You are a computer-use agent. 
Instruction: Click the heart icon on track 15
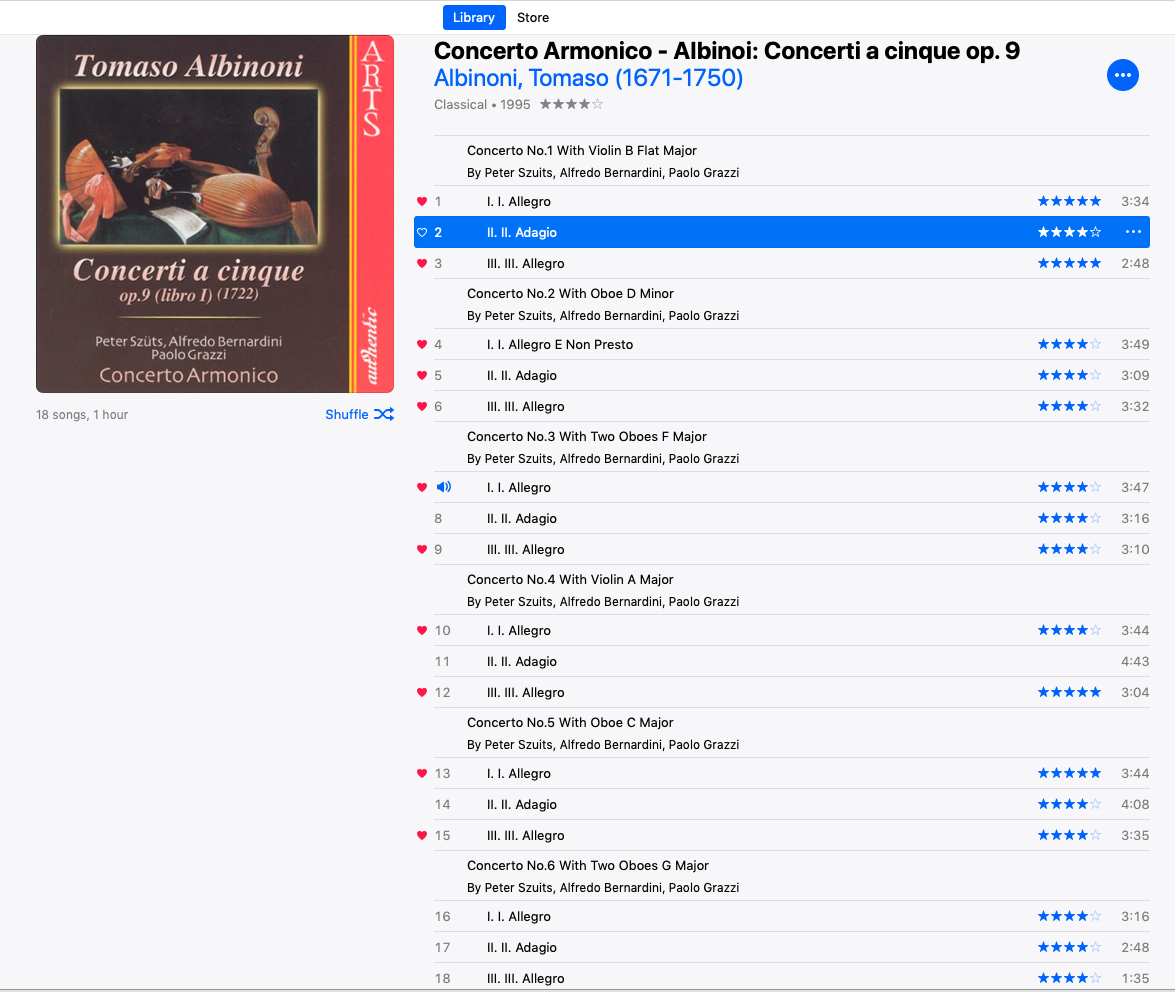pyautogui.click(x=422, y=835)
